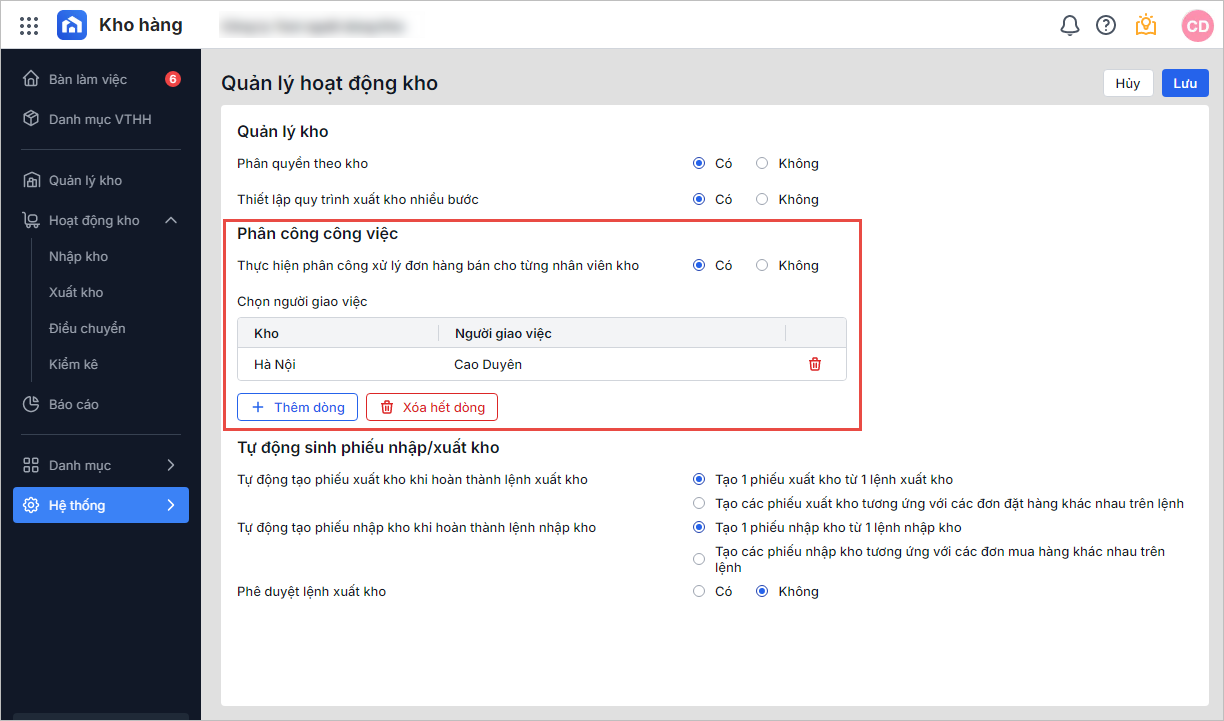Click the Hệ thống gear icon
Image resolution: width=1224 pixels, height=721 pixels.
click(31, 505)
